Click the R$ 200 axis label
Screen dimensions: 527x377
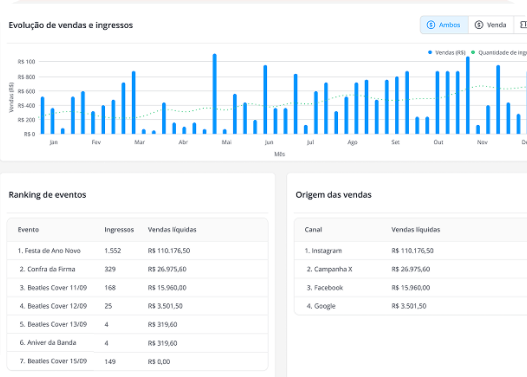click(26, 120)
